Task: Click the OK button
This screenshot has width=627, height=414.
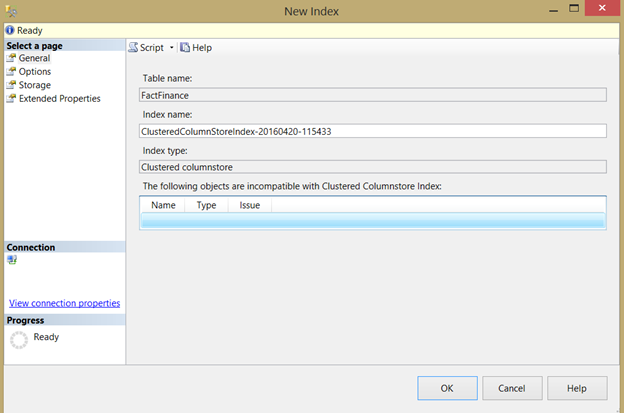Action: [x=447, y=388]
